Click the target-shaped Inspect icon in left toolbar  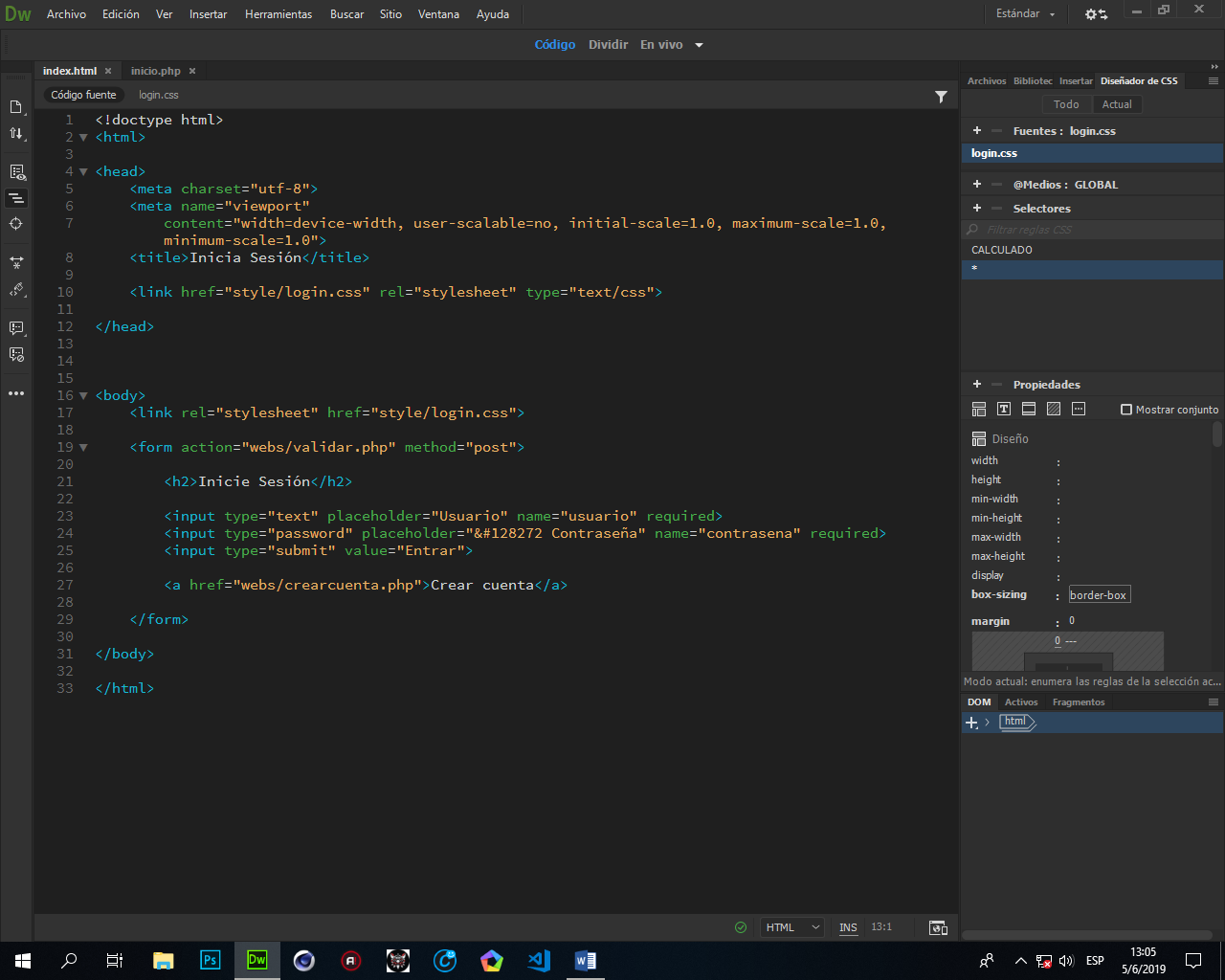point(16,224)
